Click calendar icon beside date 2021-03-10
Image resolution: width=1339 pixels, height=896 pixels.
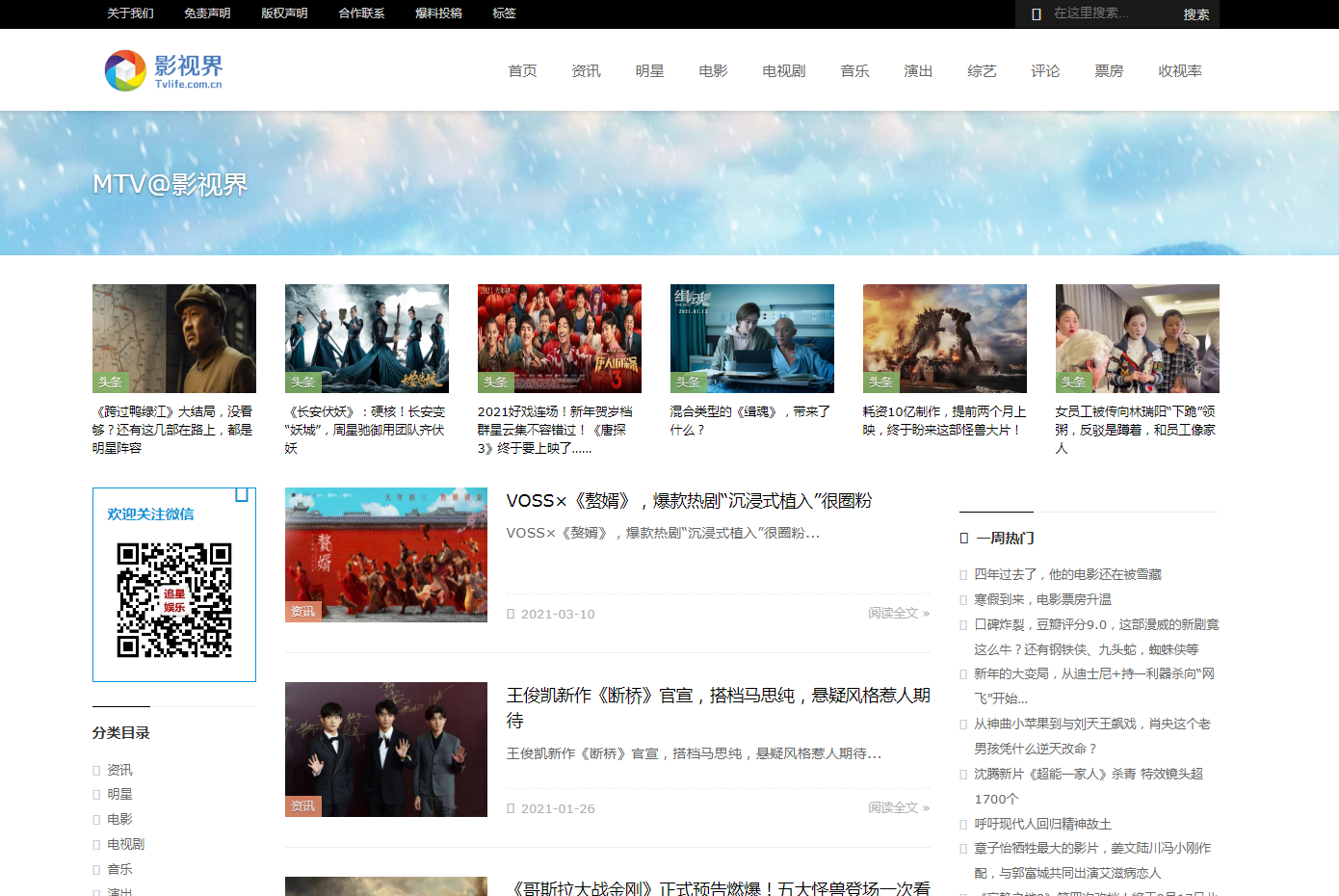[512, 614]
